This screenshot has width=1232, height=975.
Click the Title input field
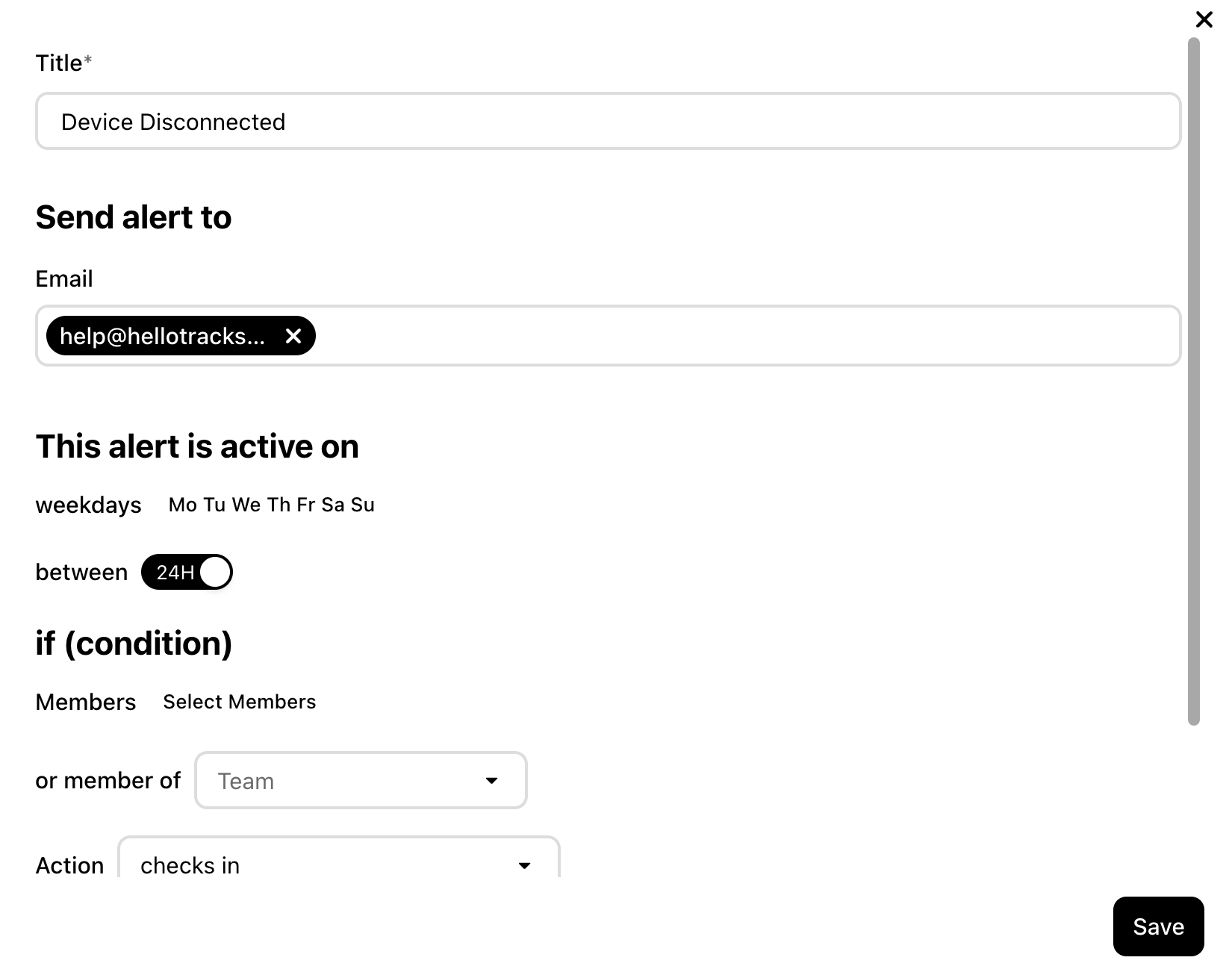tap(608, 121)
